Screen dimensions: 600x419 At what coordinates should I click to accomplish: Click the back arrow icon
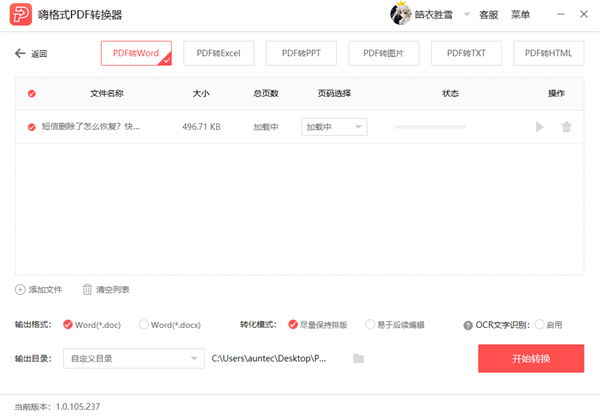[x=20, y=54]
